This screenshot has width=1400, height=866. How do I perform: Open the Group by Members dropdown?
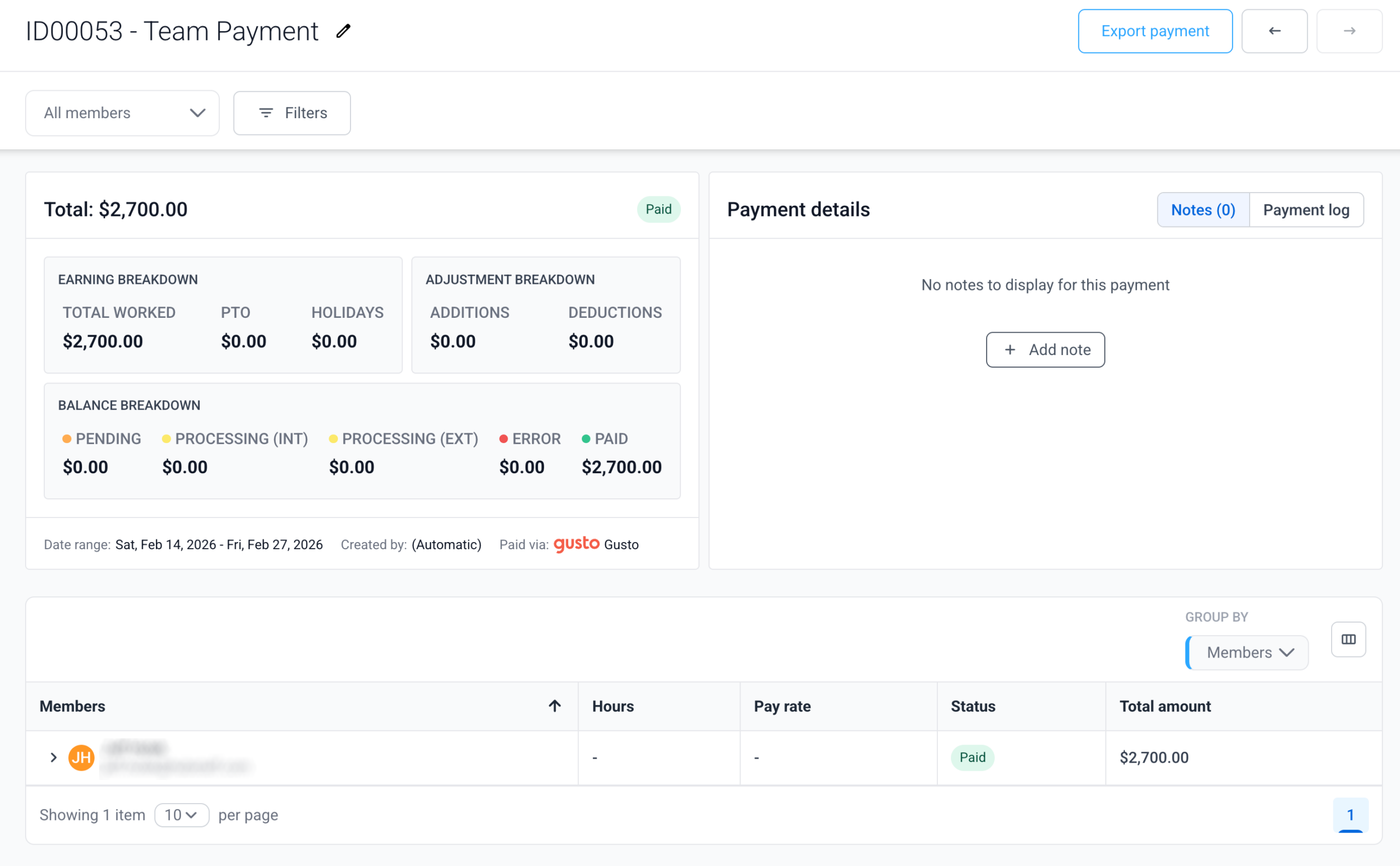point(1246,652)
